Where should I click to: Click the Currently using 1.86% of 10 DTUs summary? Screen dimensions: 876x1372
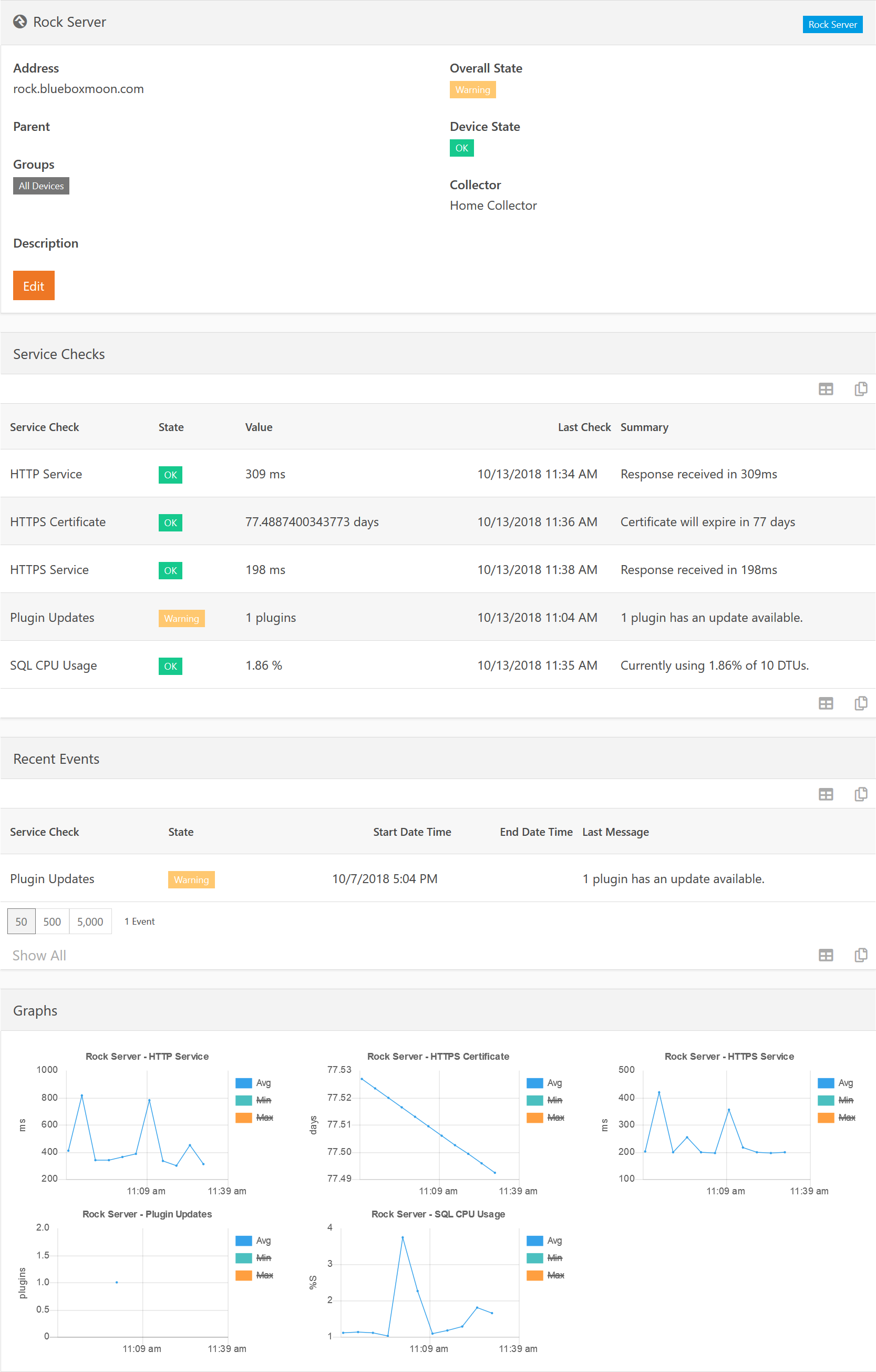click(714, 665)
